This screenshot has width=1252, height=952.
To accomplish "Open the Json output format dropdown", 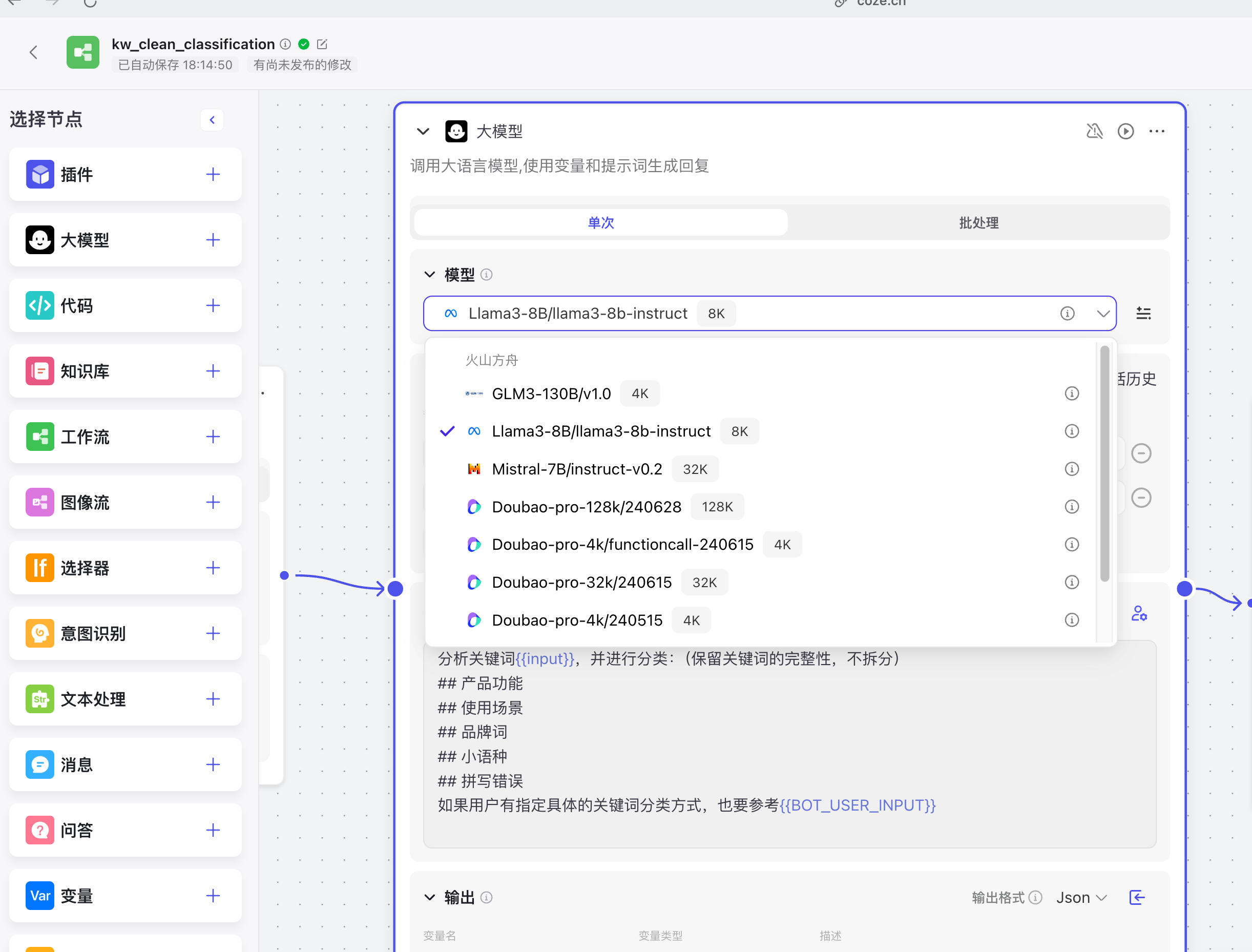I will point(1081,898).
